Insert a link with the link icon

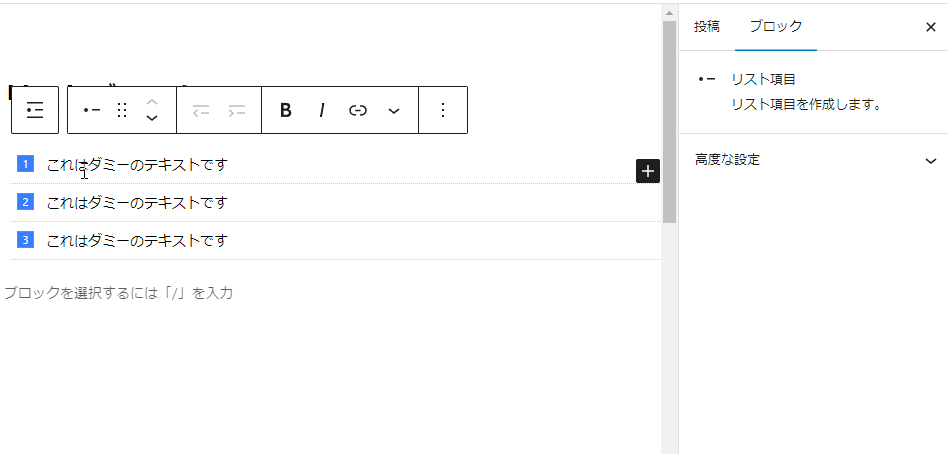pos(358,110)
